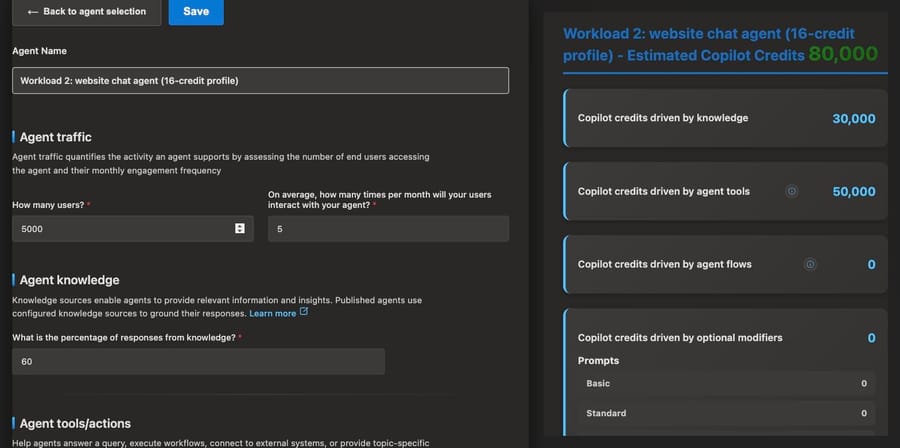Click the Copilot credits driven by knowledge card
Image resolution: width=900 pixels, height=448 pixels.
coord(726,118)
